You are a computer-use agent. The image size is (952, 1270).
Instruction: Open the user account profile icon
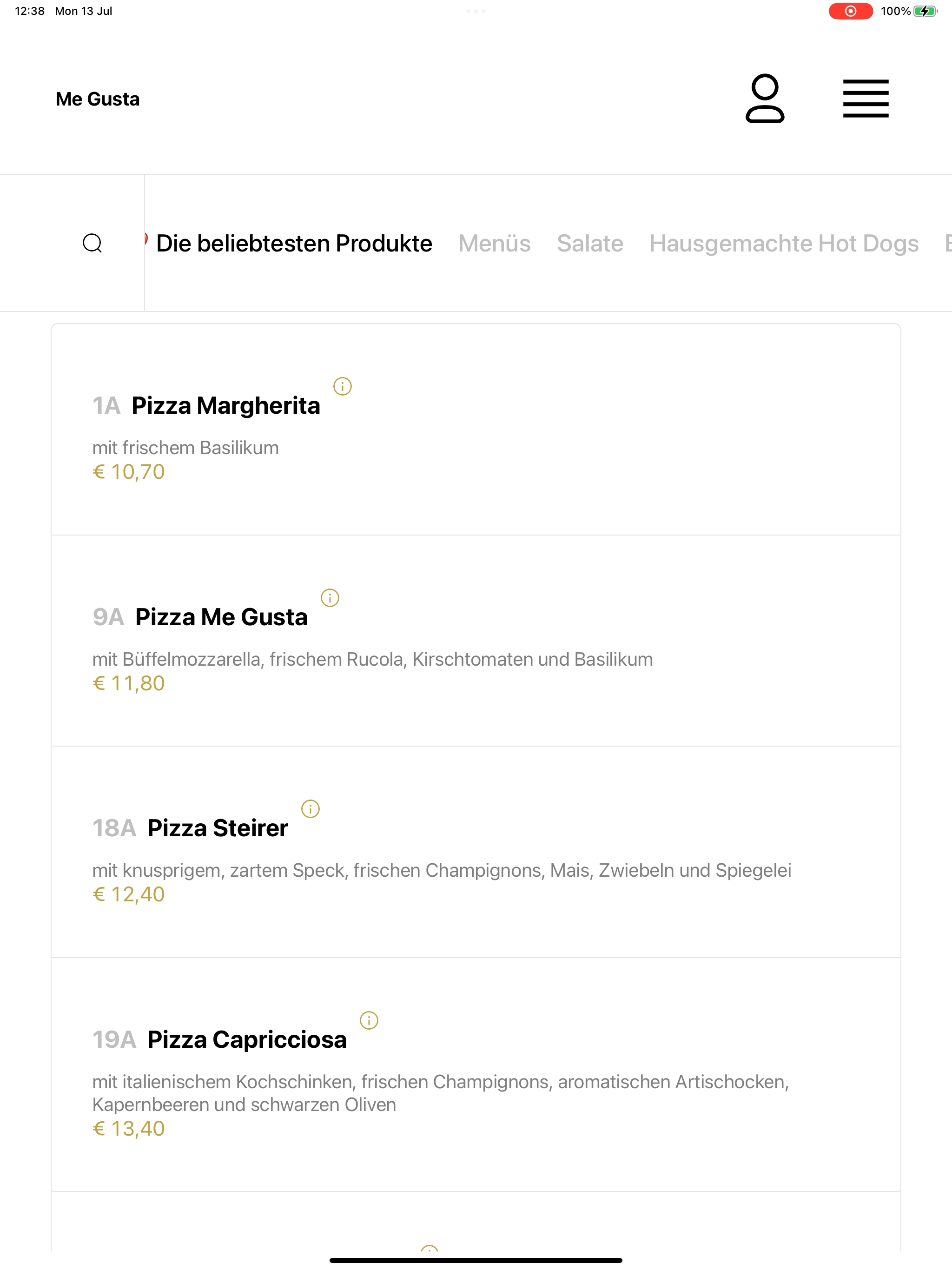click(765, 98)
